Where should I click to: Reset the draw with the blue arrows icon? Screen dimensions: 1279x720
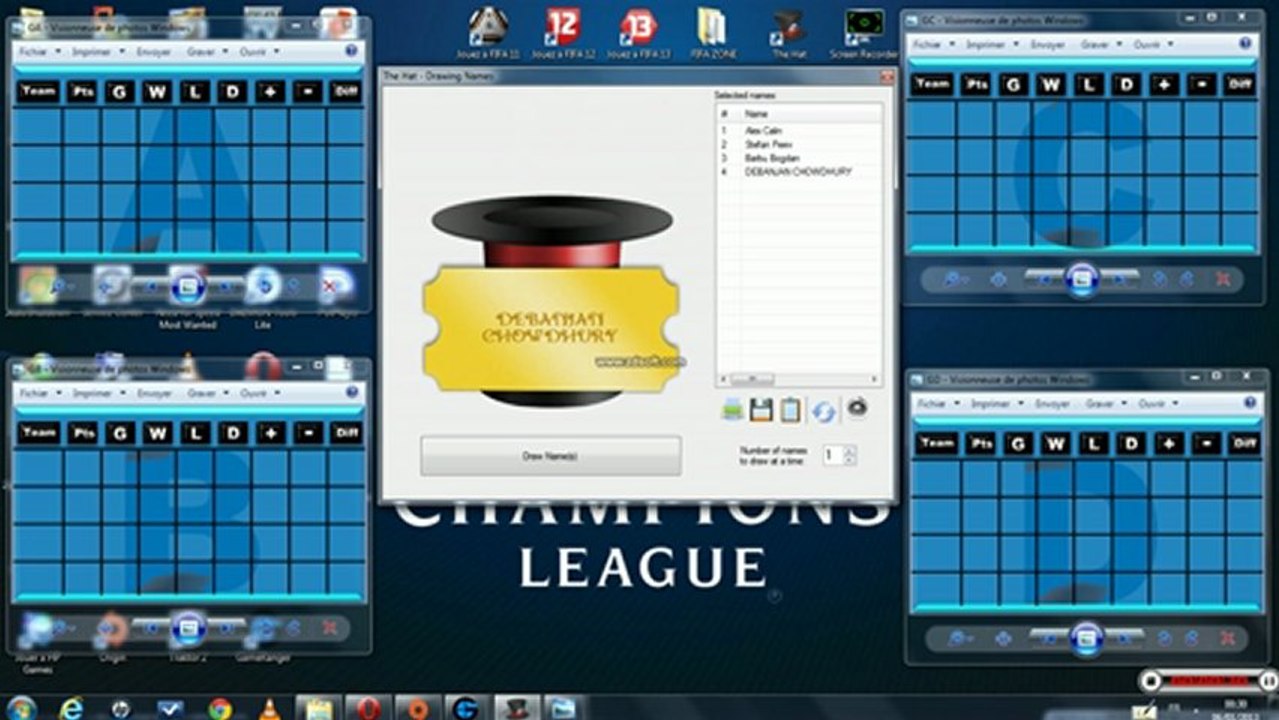[x=823, y=410]
